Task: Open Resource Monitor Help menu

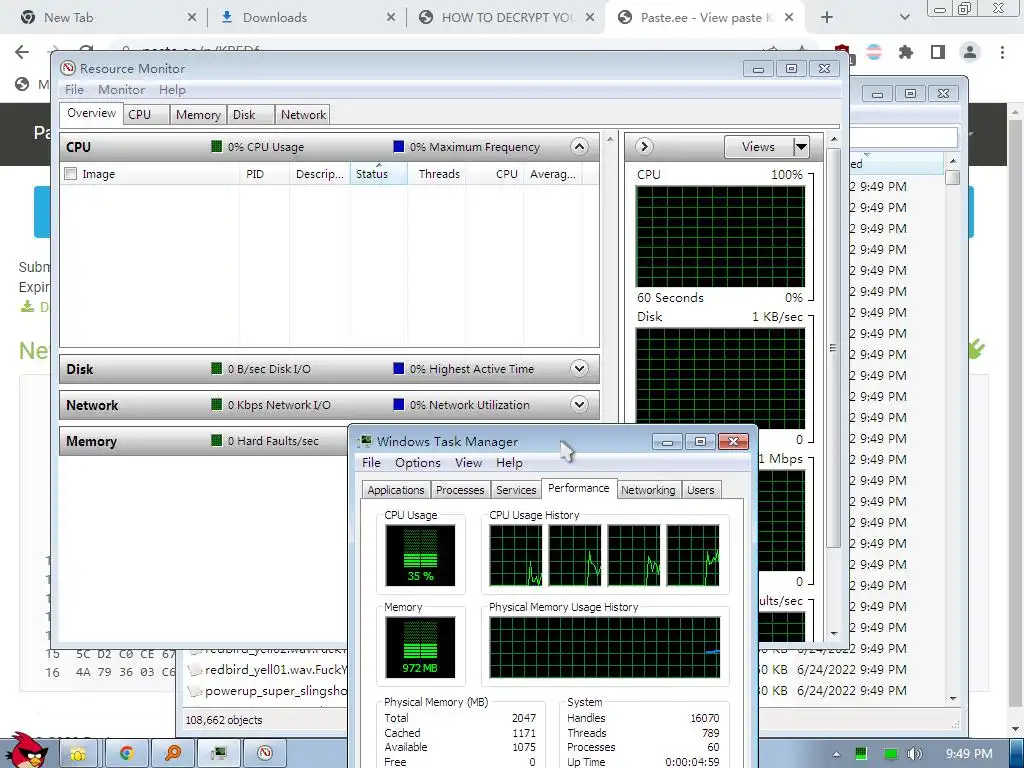Action: (172, 89)
